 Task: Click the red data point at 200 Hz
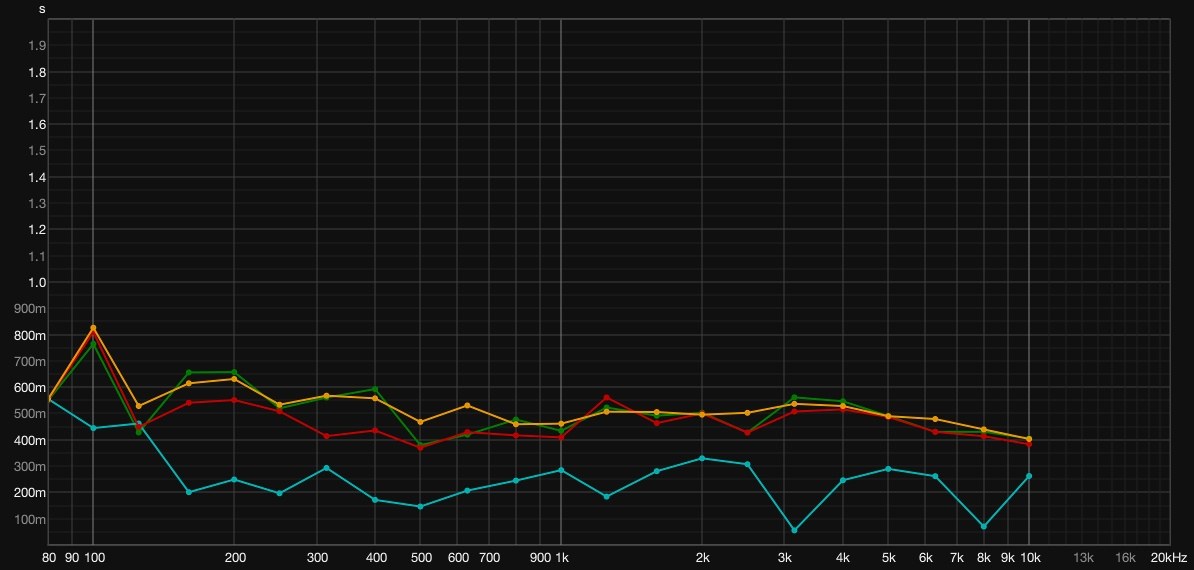(x=234, y=400)
